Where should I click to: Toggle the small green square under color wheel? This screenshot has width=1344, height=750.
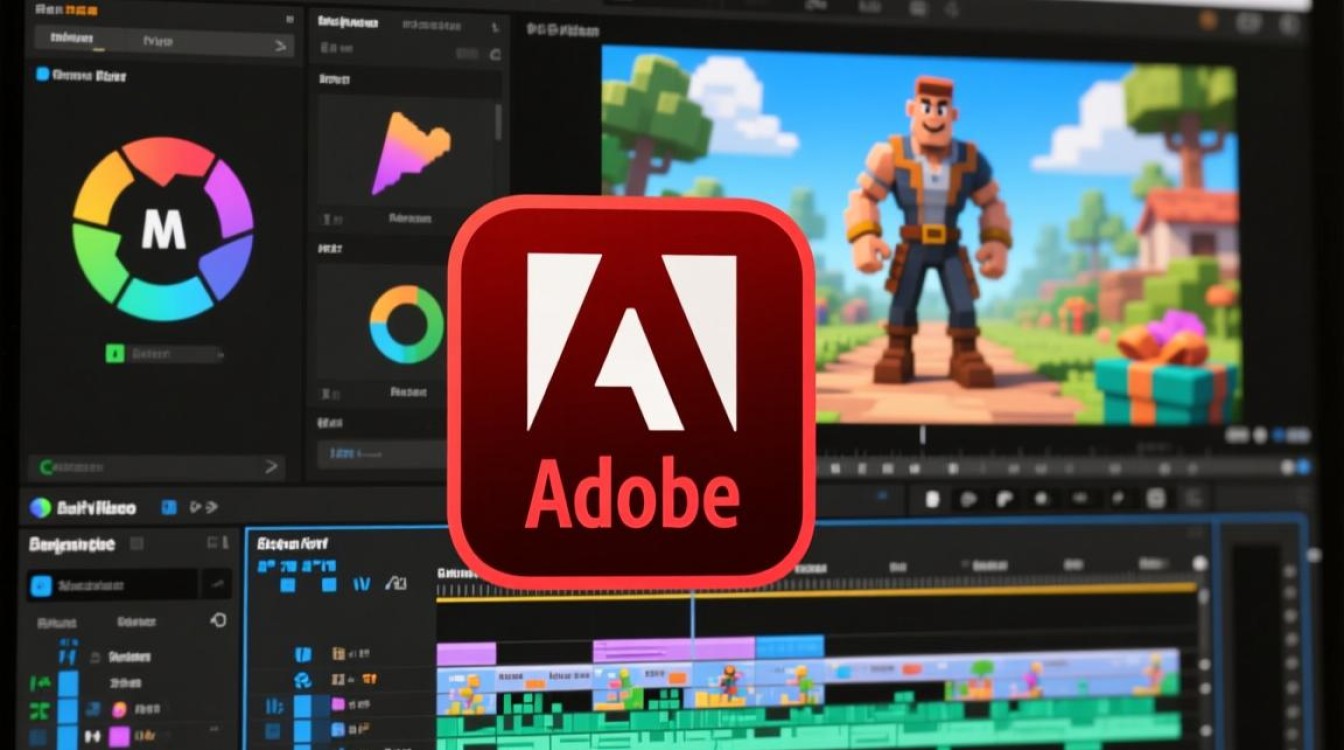(114, 353)
